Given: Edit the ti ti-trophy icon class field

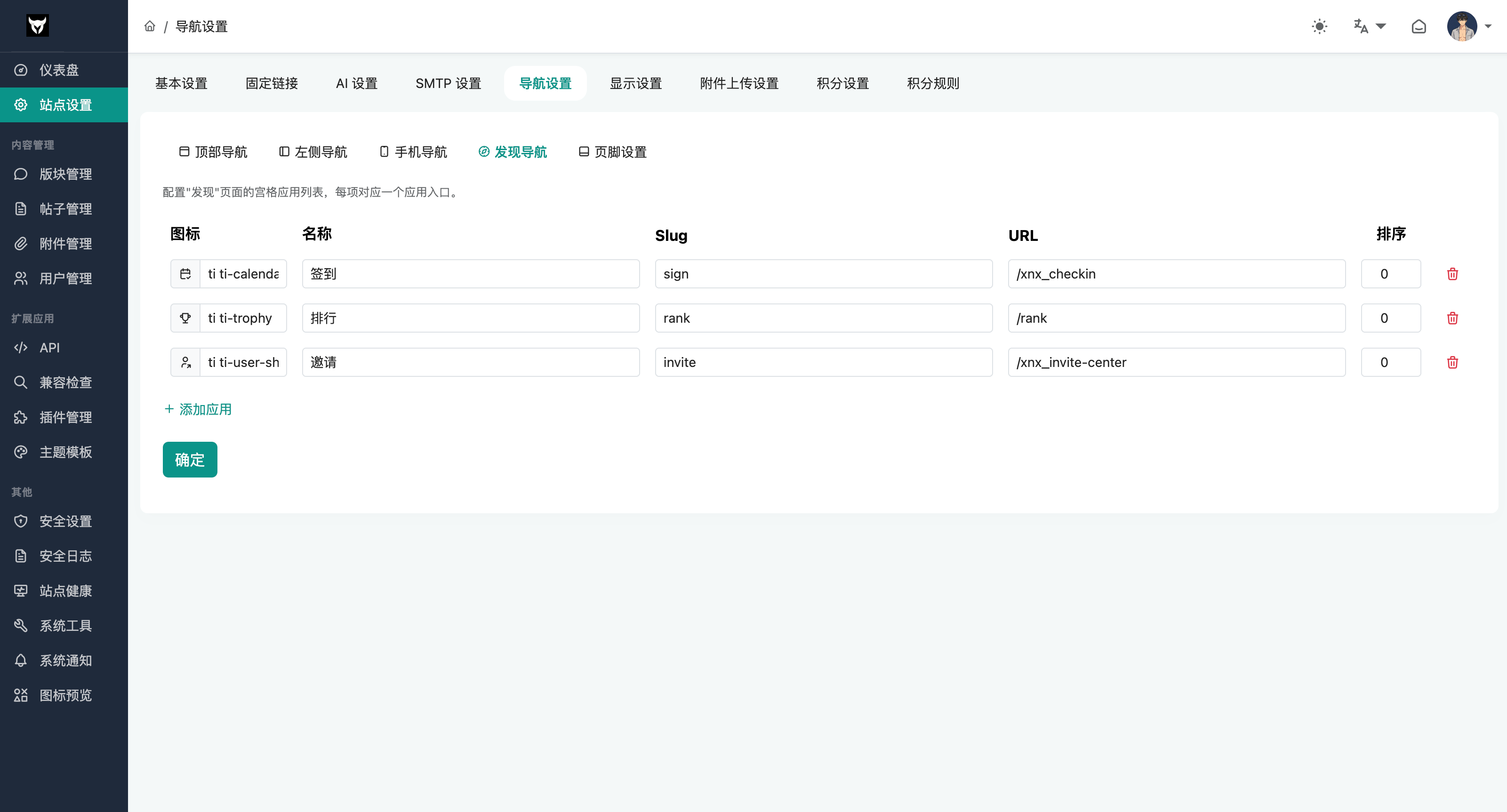Looking at the screenshot, I should pyautogui.click(x=243, y=318).
